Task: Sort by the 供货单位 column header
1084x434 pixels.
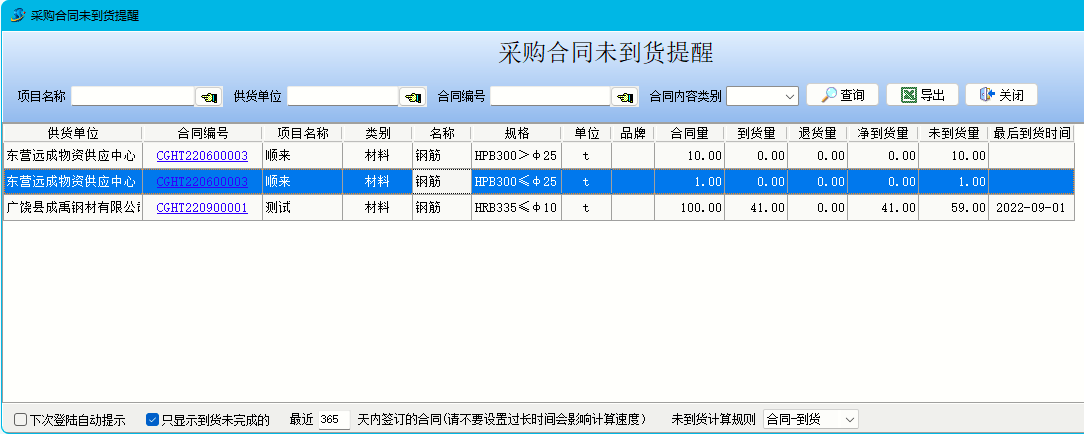Action: pyautogui.click(x=72, y=133)
